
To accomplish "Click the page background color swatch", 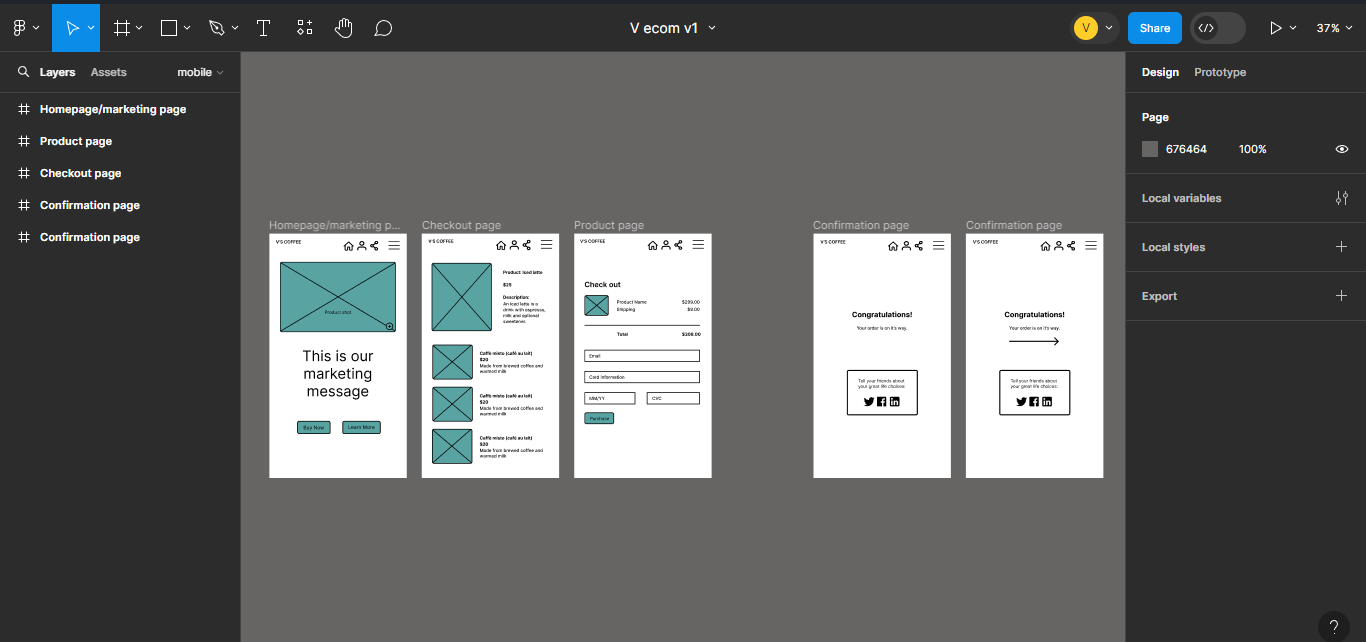I will coord(1150,149).
